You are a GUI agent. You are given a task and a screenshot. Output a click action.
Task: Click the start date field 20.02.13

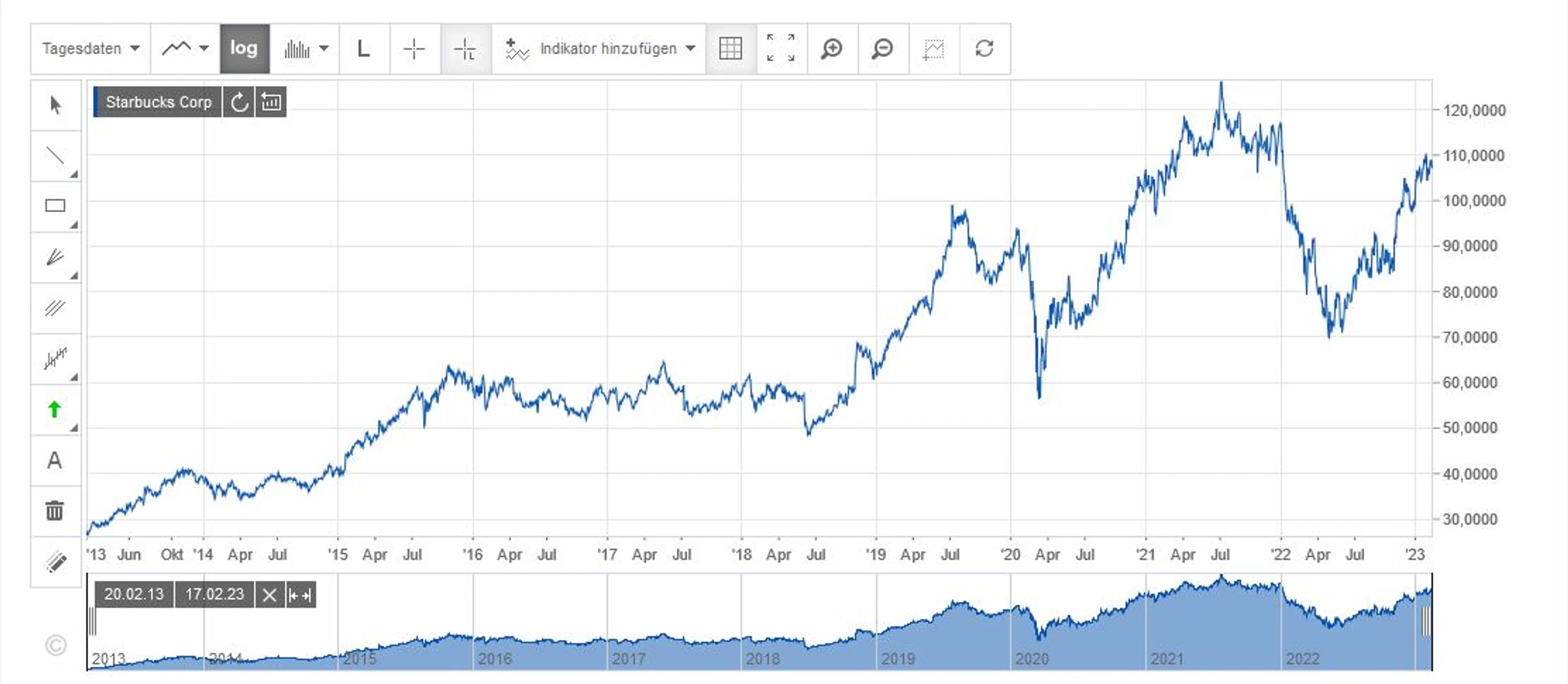134,595
